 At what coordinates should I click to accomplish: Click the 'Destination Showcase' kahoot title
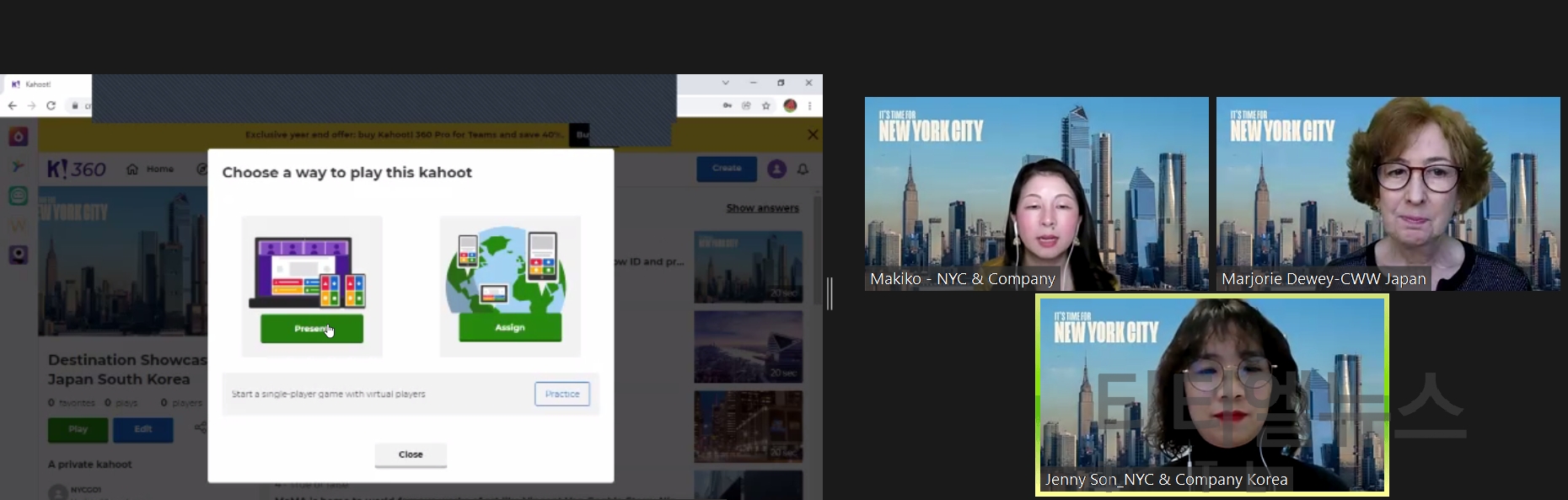point(127,369)
